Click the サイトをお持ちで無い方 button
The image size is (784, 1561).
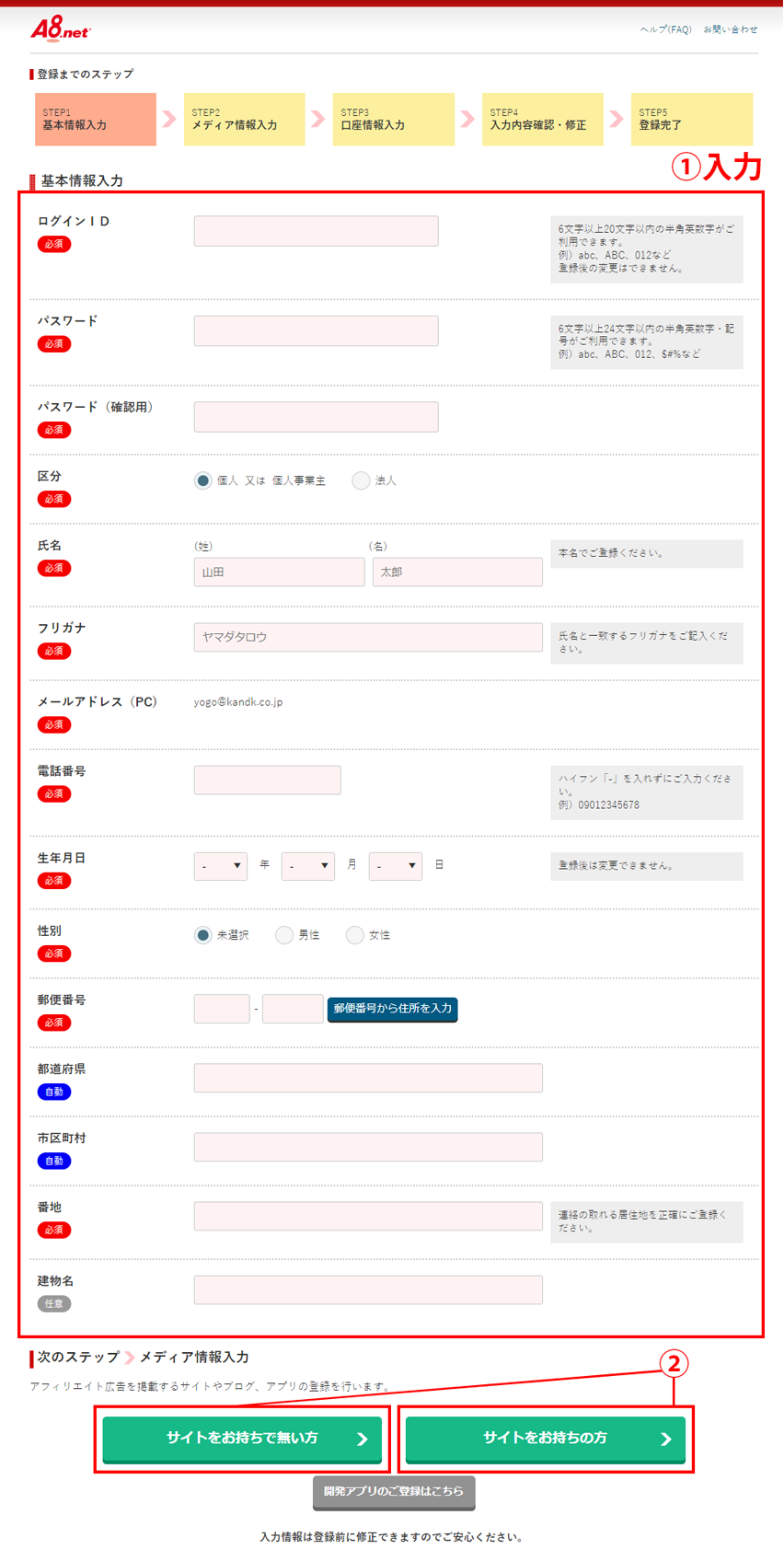point(242,1439)
